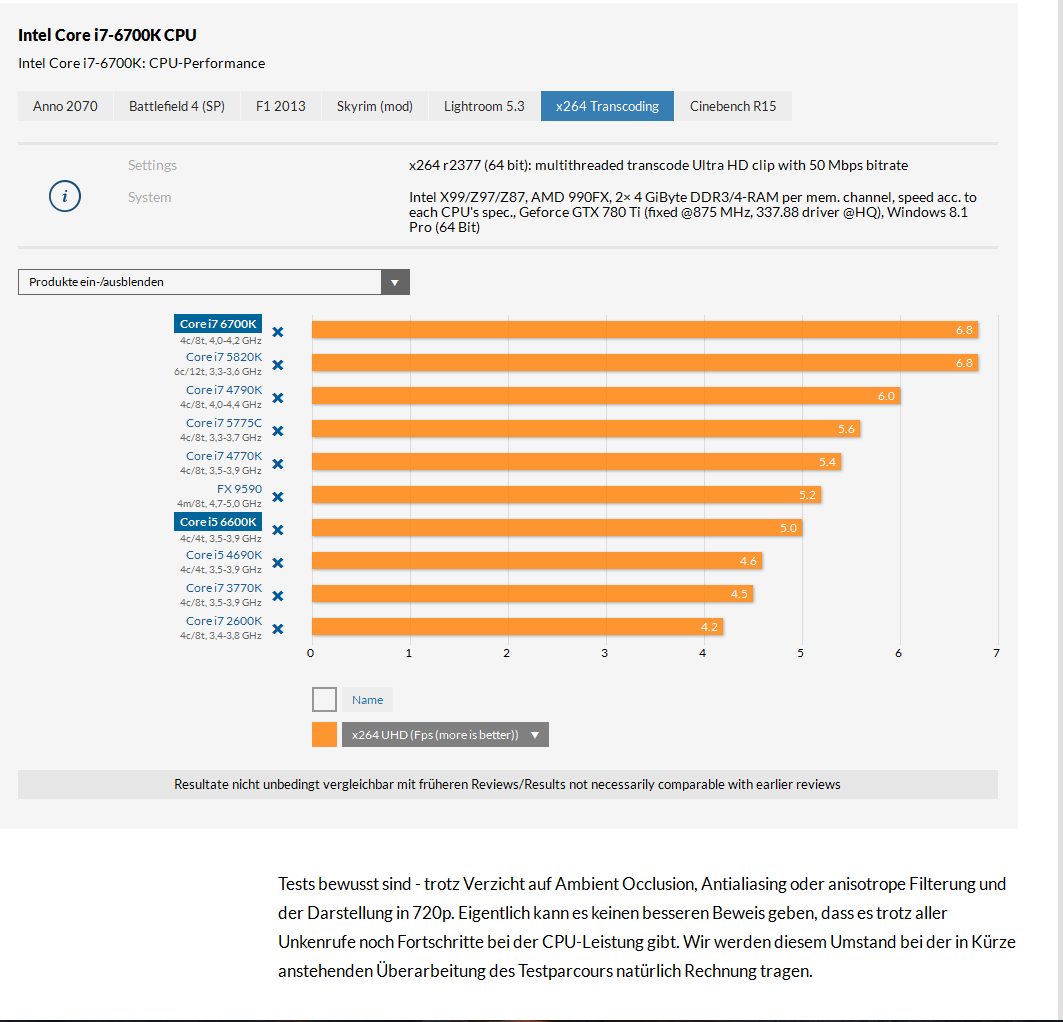Open the Core i7 4770K link

coord(224,456)
